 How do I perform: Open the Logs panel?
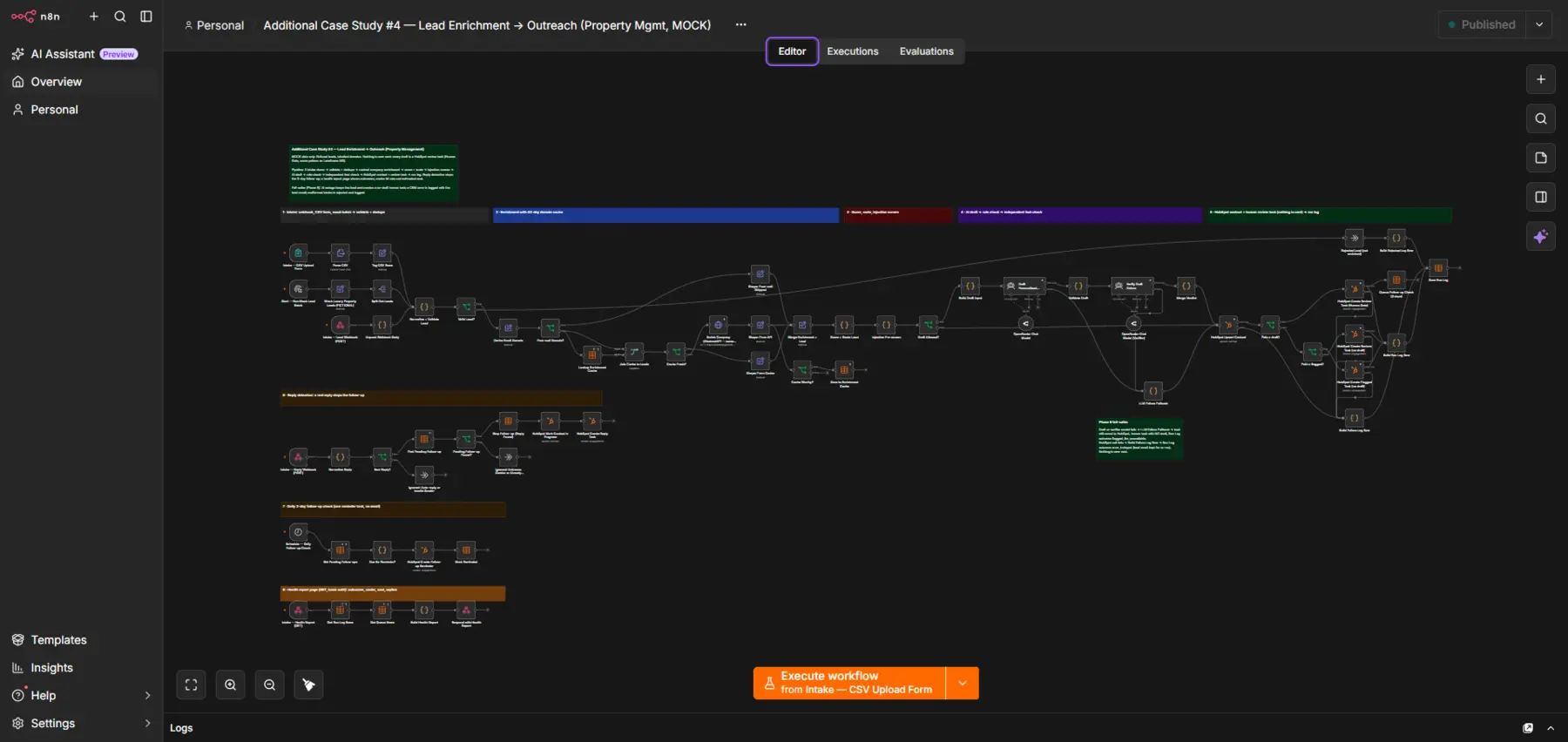point(181,728)
